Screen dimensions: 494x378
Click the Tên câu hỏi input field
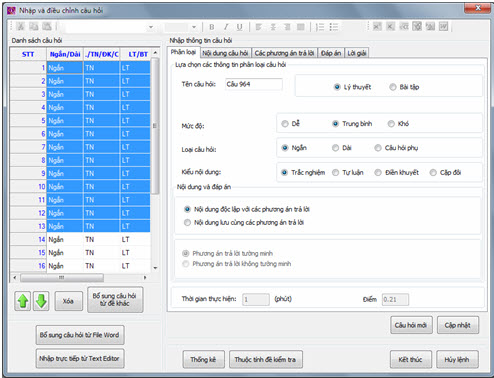coord(254,84)
